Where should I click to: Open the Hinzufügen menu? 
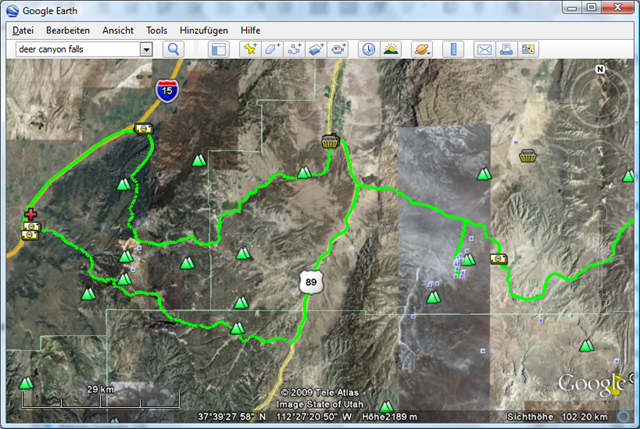pyautogui.click(x=205, y=30)
